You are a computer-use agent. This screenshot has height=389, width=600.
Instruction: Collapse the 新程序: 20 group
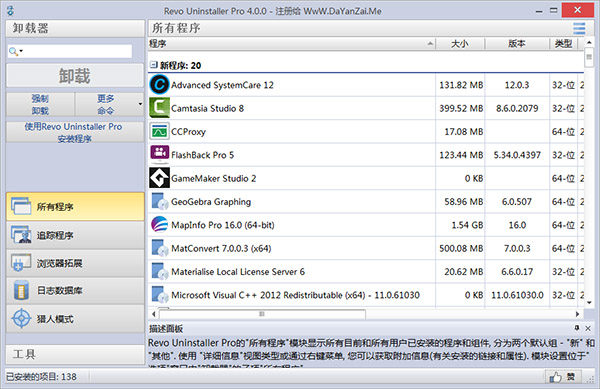pyautogui.click(x=153, y=65)
